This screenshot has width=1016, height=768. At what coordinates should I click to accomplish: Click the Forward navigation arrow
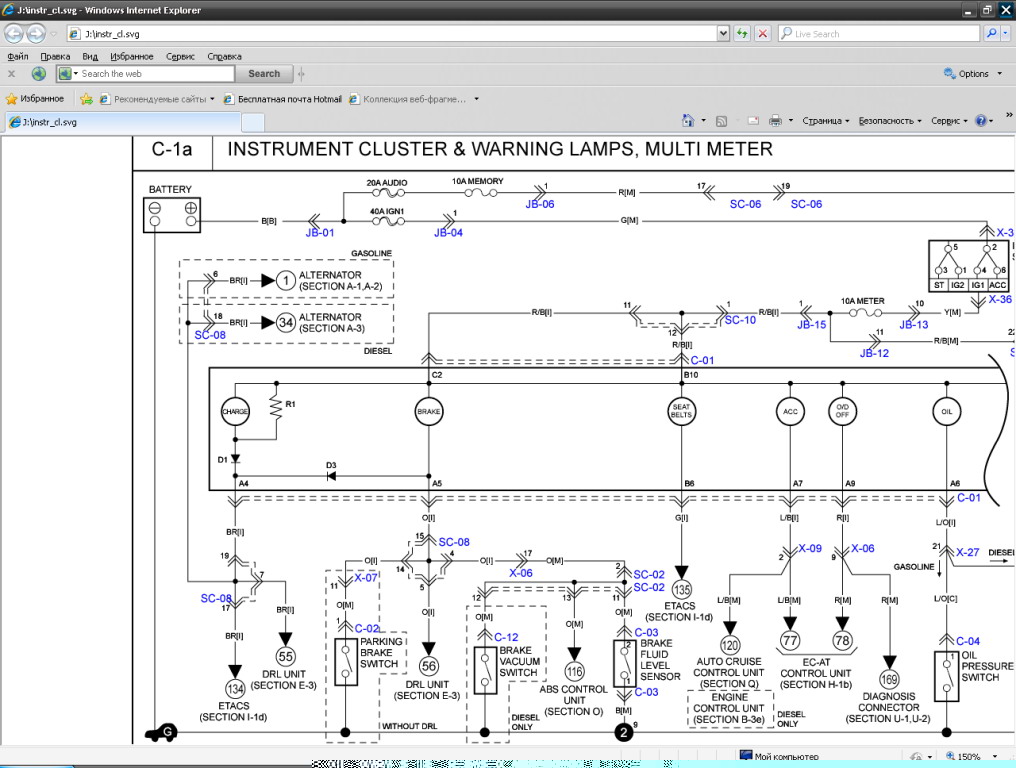[36, 34]
